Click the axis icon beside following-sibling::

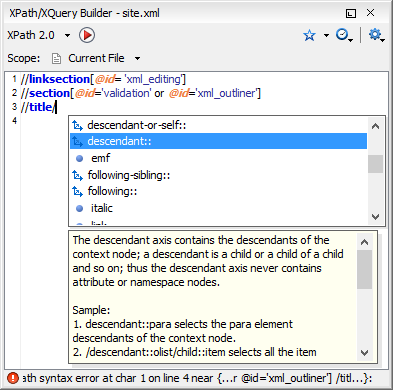pos(77,175)
